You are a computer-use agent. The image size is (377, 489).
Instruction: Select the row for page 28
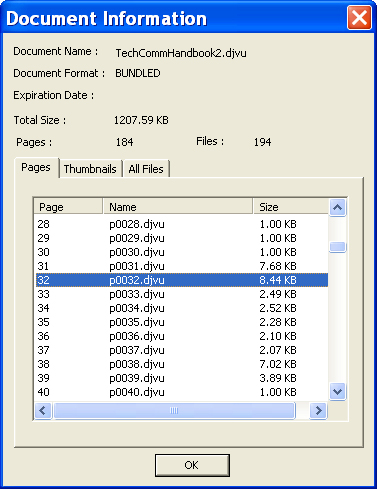point(182,224)
